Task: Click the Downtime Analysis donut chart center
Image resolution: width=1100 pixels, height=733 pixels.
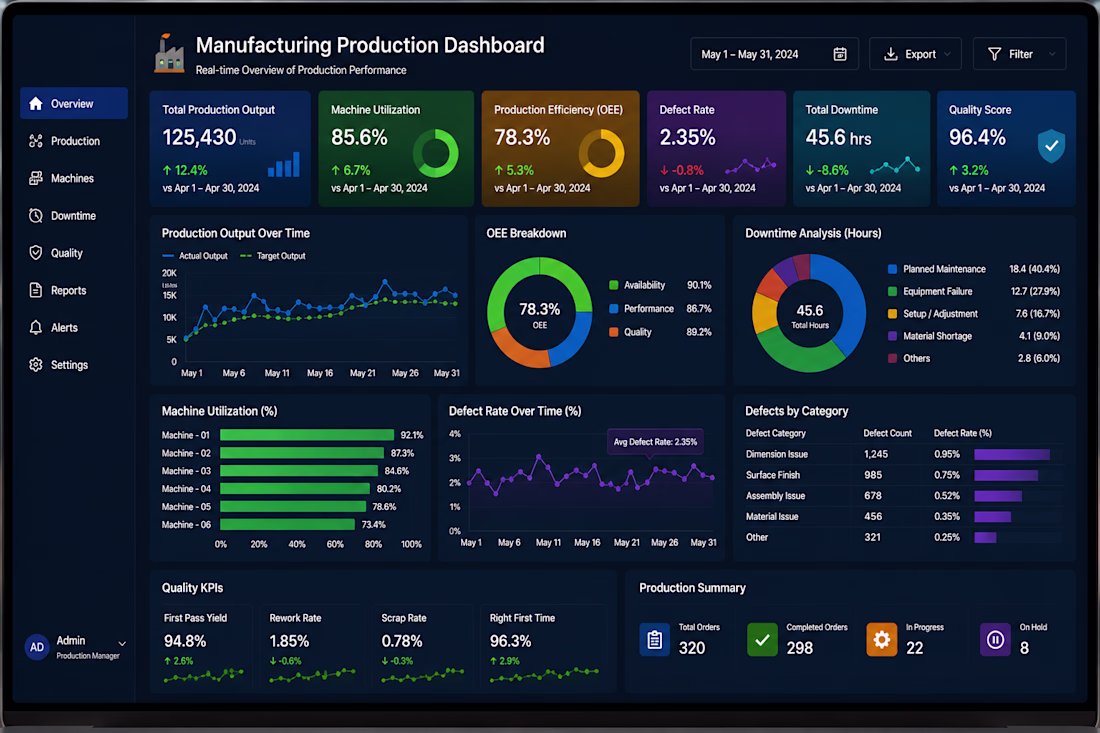Action: tap(810, 314)
